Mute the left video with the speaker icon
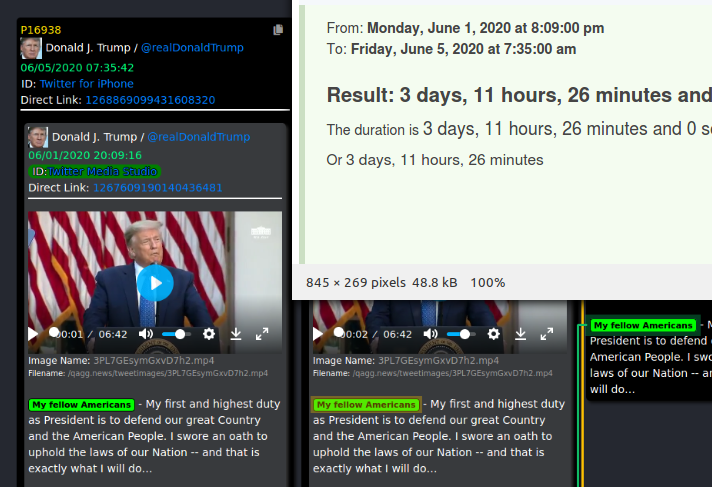This screenshot has height=487, width=712. point(147,334)
